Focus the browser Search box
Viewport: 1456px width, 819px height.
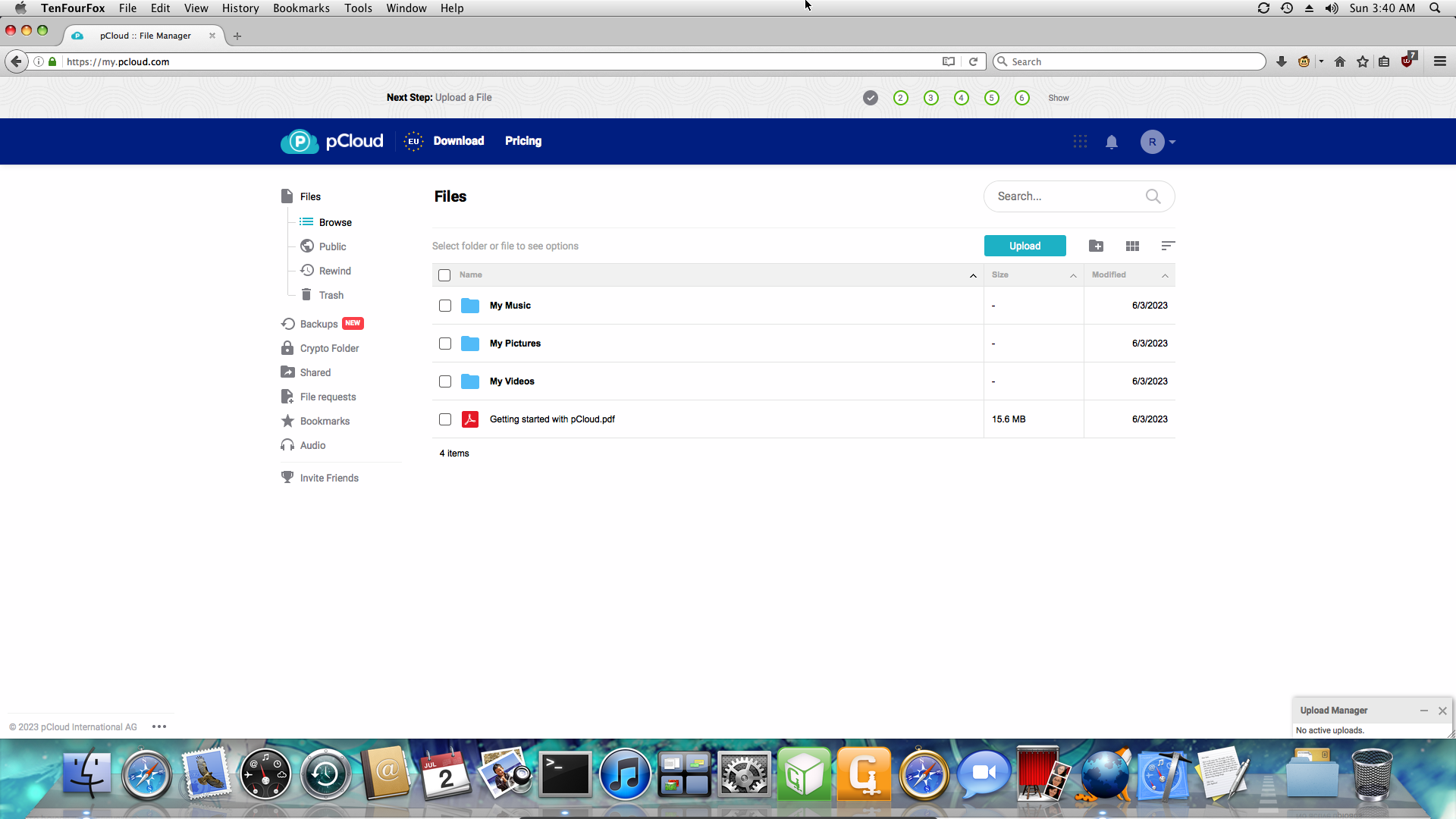(x=1130, y=61)
